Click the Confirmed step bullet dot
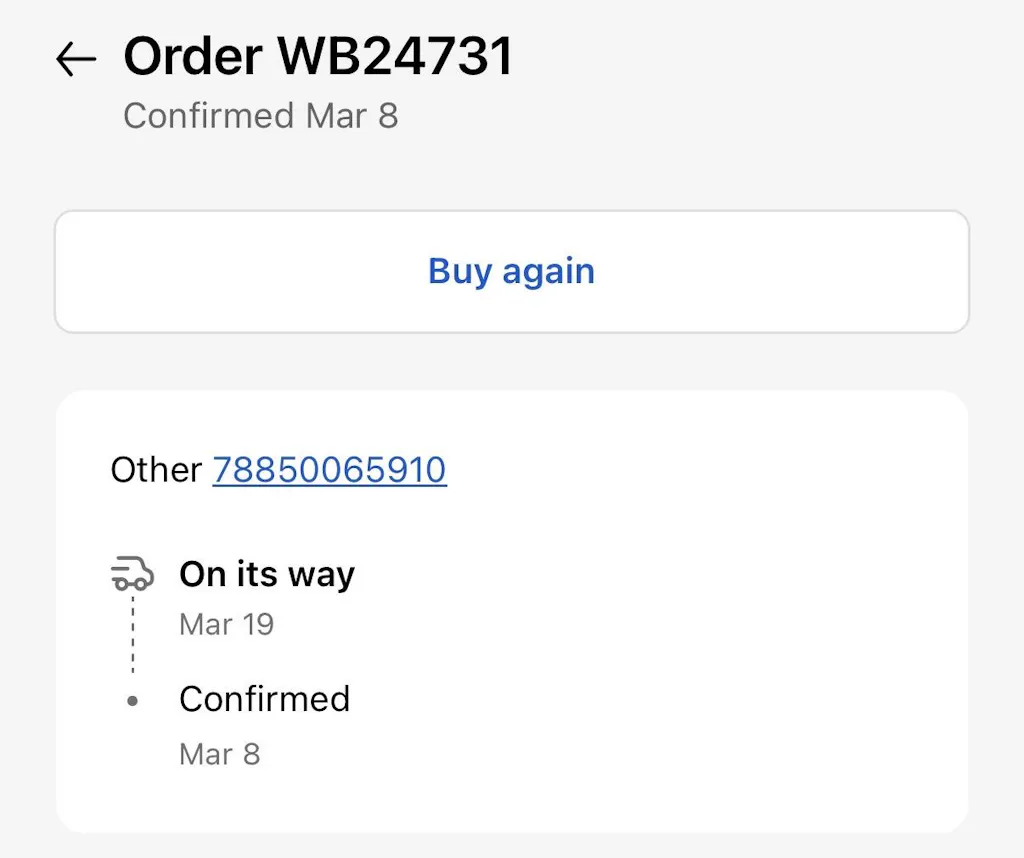Viewport: 1024px width, 858px height. 132,701
